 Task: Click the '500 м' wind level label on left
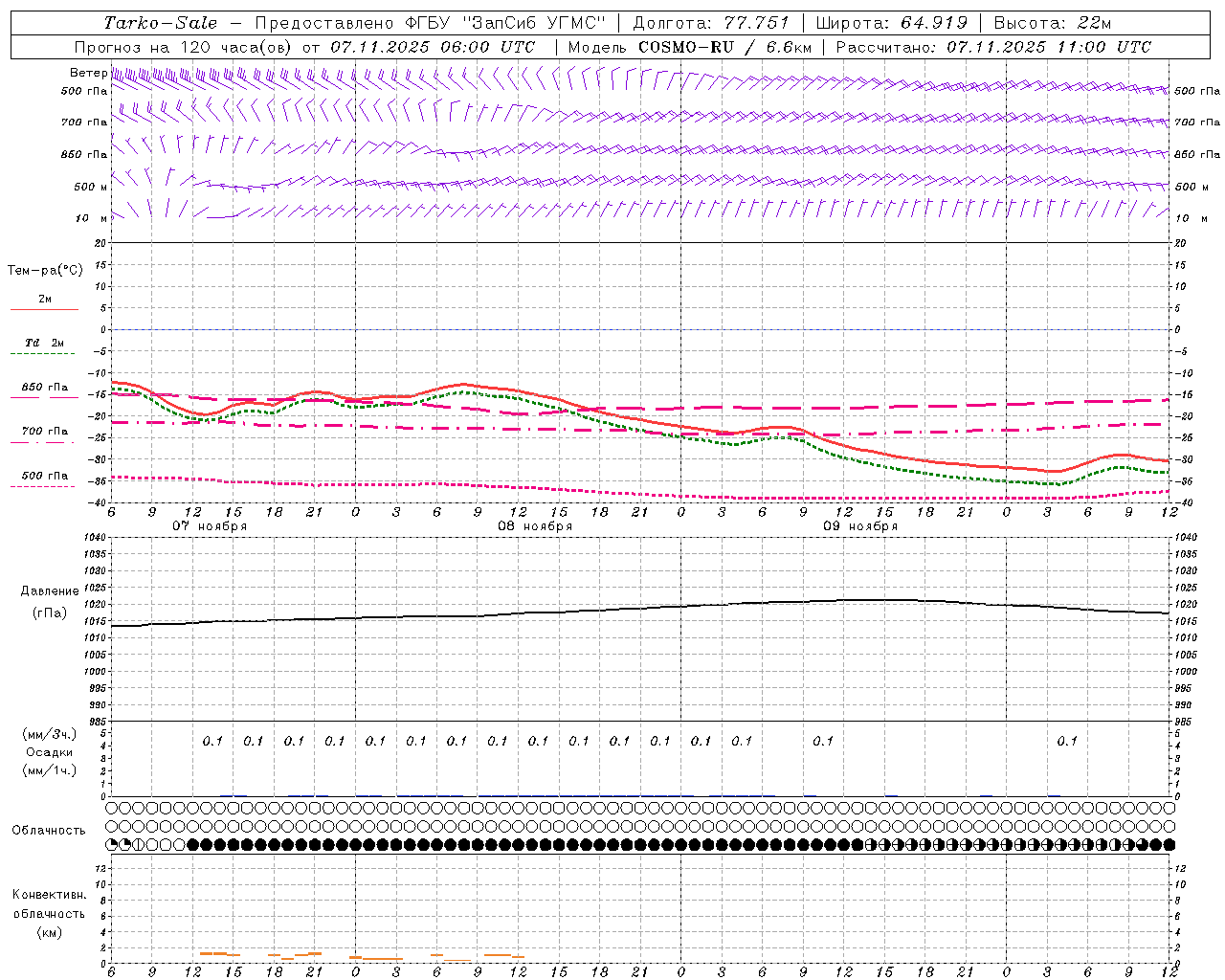click(91, 187)
